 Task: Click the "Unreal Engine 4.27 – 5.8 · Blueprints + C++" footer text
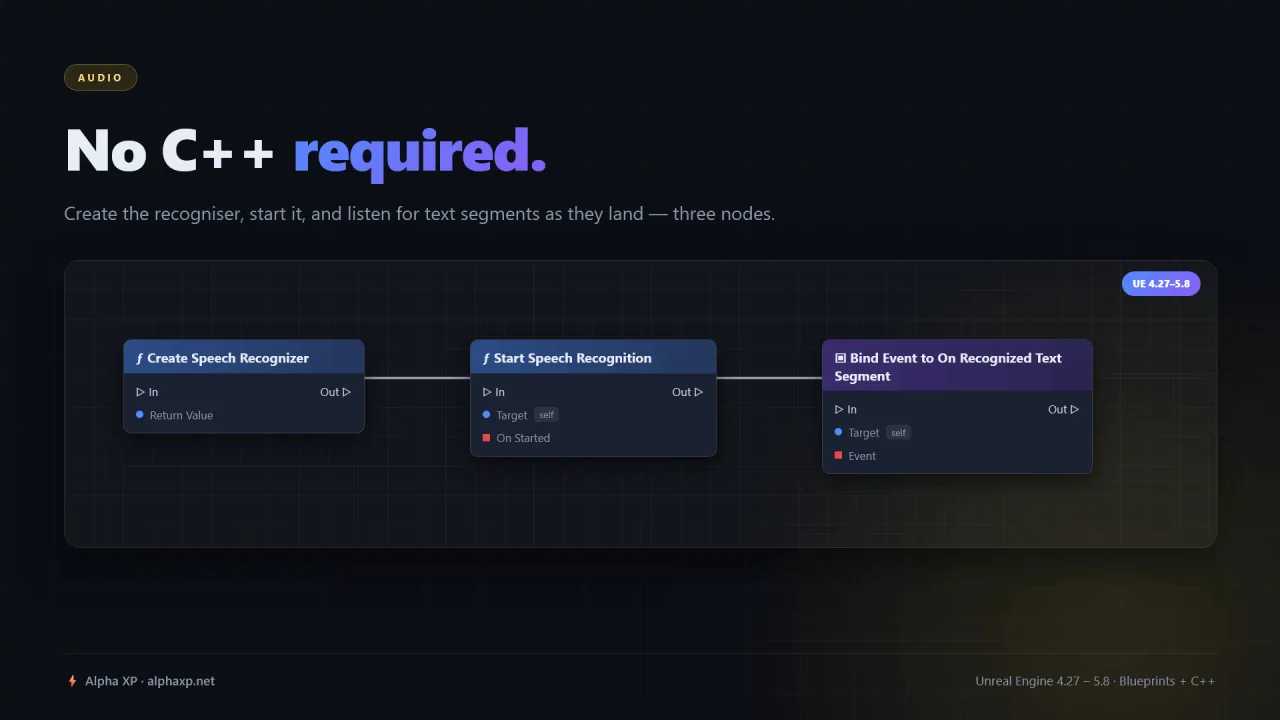coord(1095,681)
